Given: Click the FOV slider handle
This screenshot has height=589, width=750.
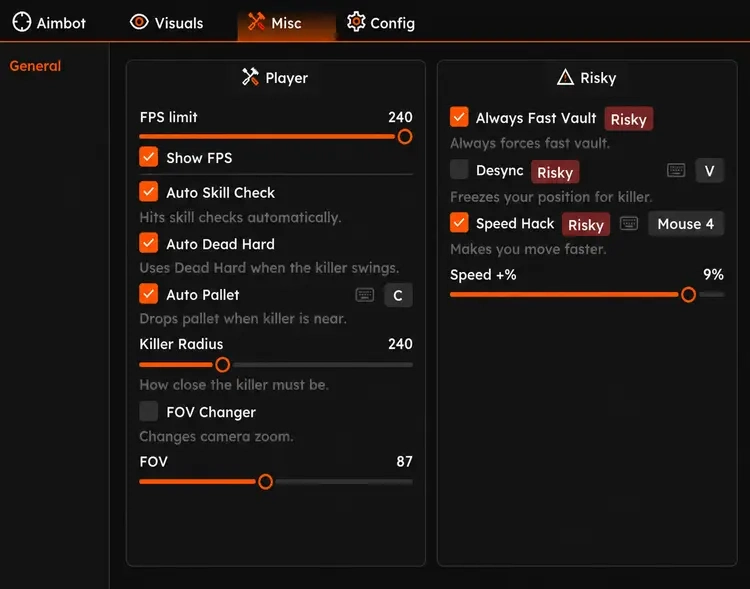Looking at the screenshot, I should [265, 481].
